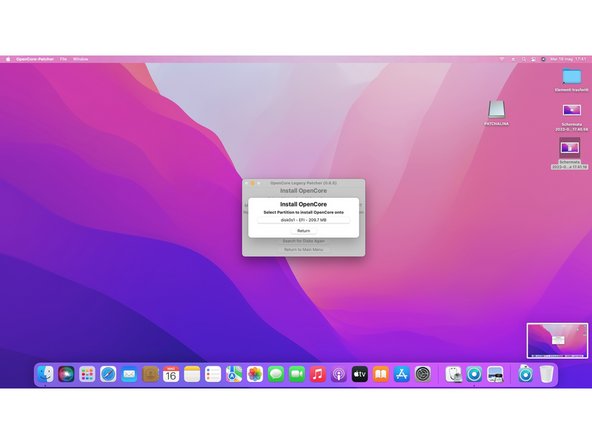The width and height of the screenshot is (592, 444).
Task: Open Finder from the Dock
Action: [45, 375]
